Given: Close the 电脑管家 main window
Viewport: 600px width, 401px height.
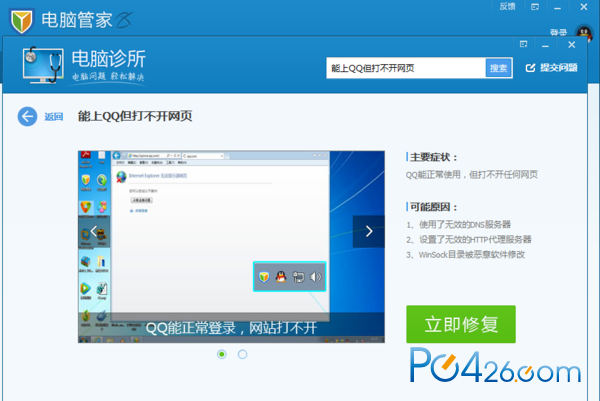Looking at the screenshot, I should click(584, 7).
